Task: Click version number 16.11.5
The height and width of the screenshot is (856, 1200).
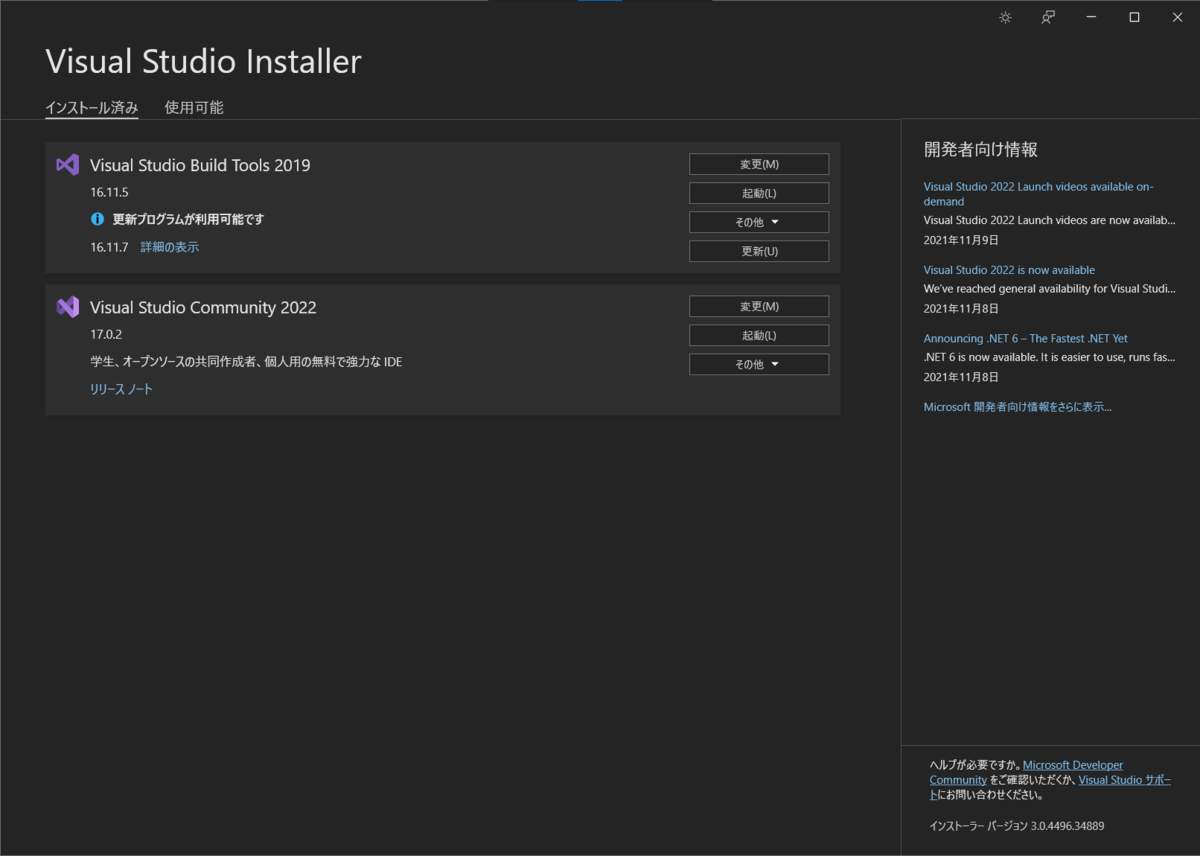Action: (x=109, y=192)
